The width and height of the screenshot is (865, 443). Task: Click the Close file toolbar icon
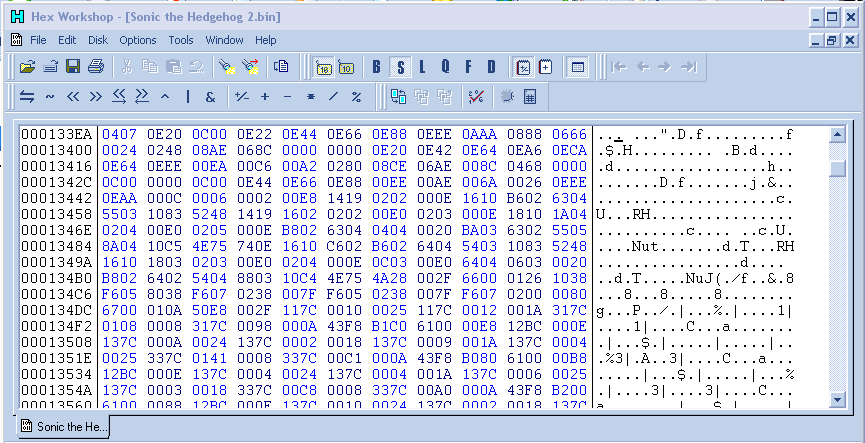point(50,67)
